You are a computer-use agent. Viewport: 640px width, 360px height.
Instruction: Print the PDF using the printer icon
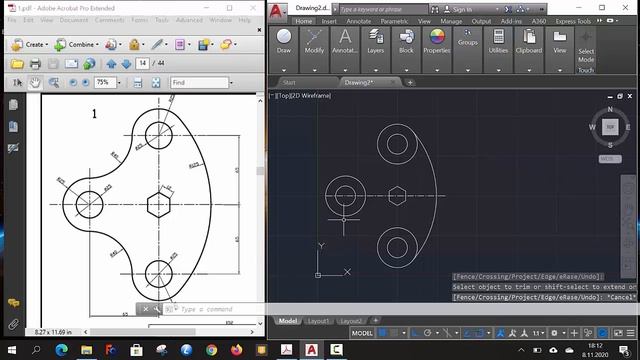coord(35,64)
